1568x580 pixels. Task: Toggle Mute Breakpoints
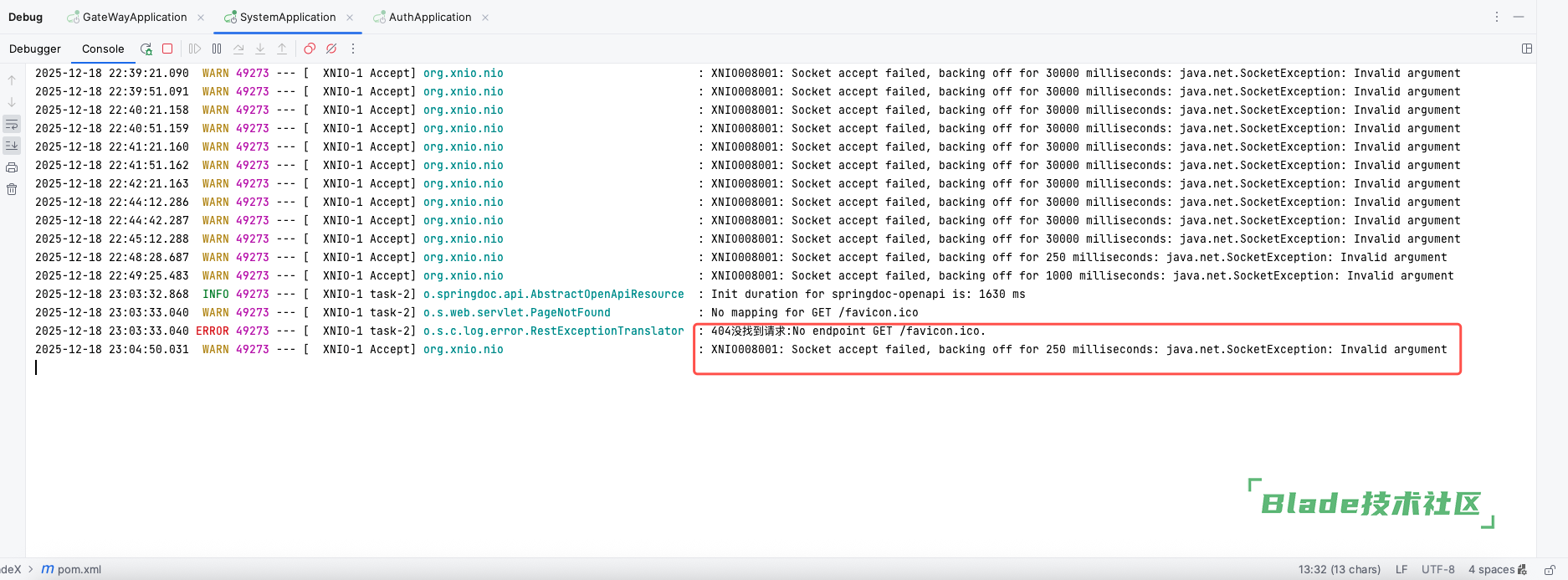pyautogui.click(x=331, y=49)
